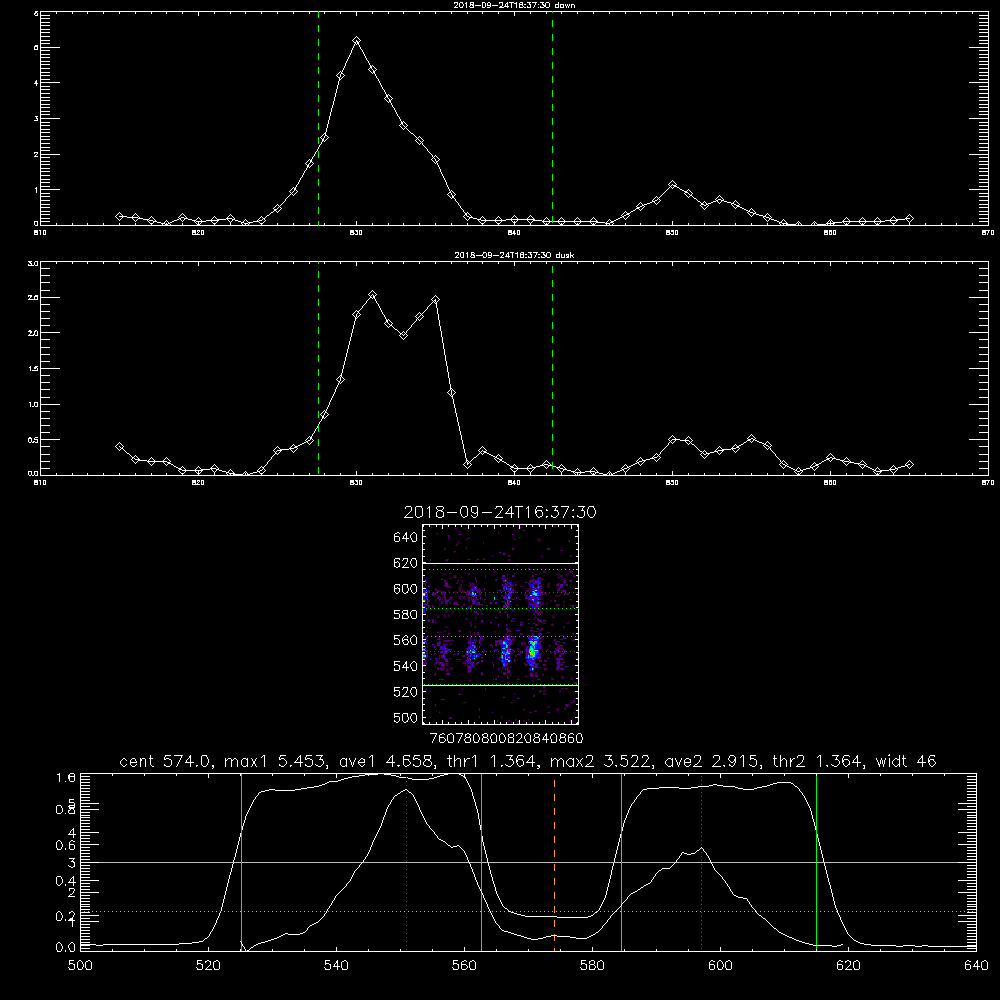Select the right green dashed line in dawn plot
Image resolution: width=1000 pixels, height=1000 pixels.
coord(552,118)
